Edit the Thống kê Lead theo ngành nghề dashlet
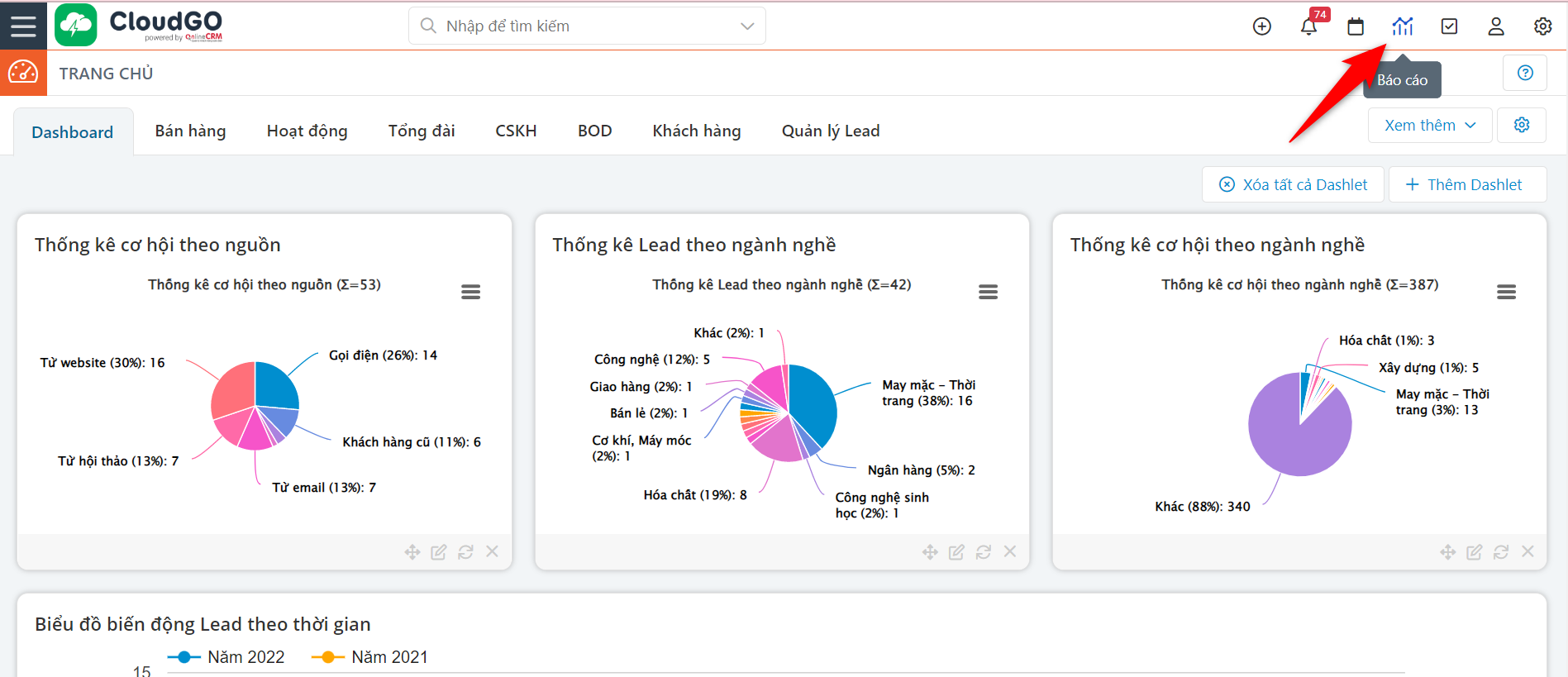The height and width of the screenshot is (677, 1568). (x=956, y=552)
